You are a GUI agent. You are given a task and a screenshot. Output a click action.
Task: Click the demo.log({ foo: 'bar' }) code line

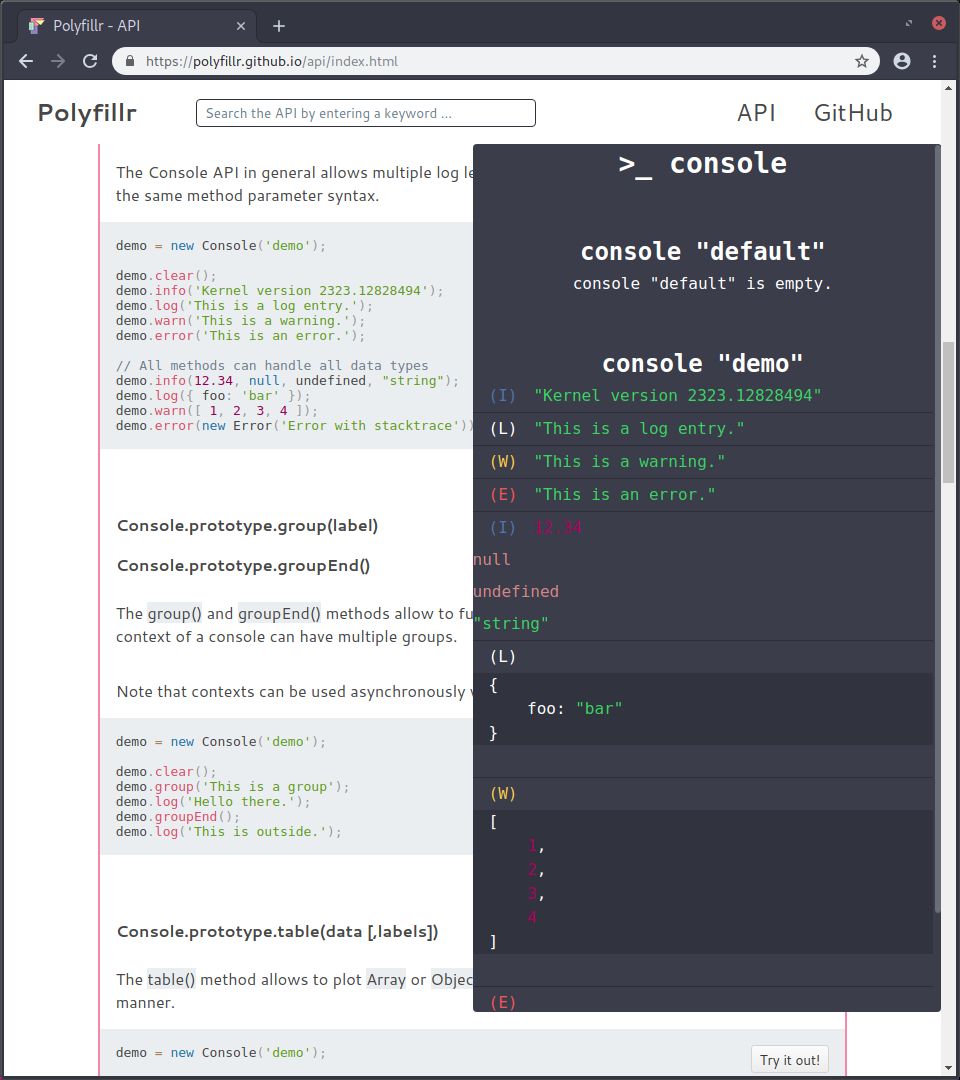pos(213,396)
